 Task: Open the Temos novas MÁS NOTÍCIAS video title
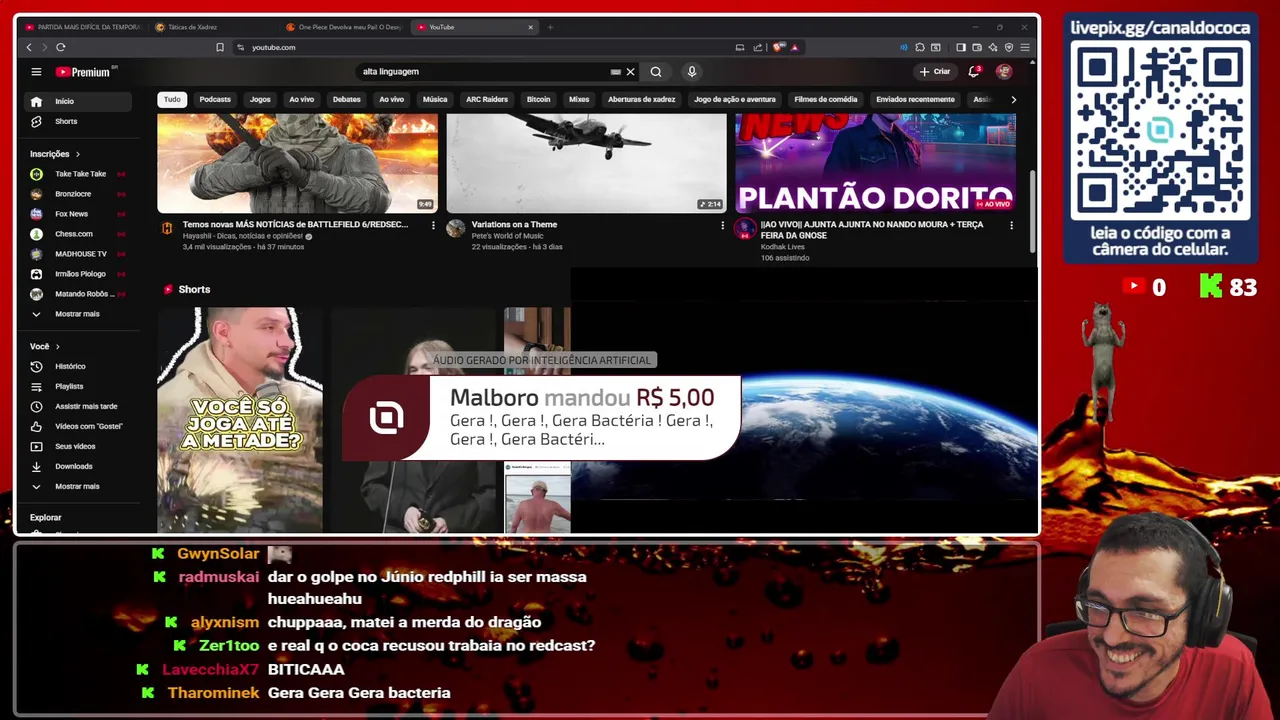[x=295, y=224]
